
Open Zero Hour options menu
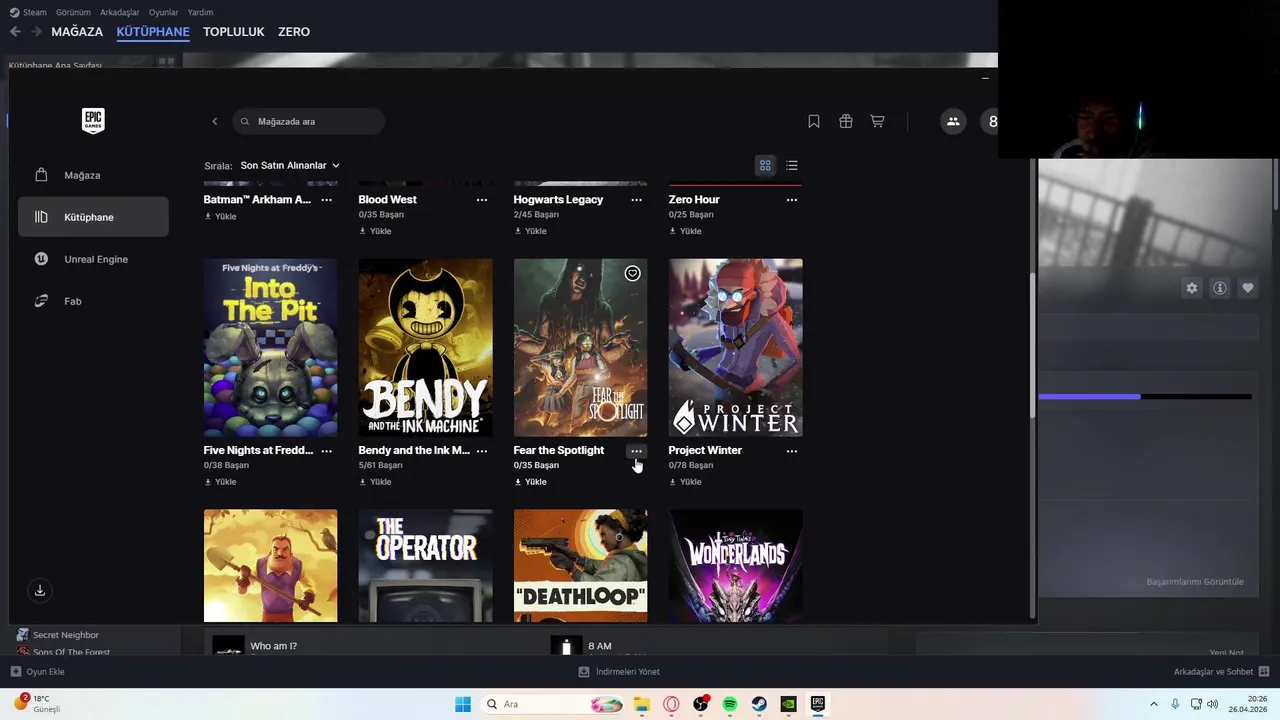792,200
